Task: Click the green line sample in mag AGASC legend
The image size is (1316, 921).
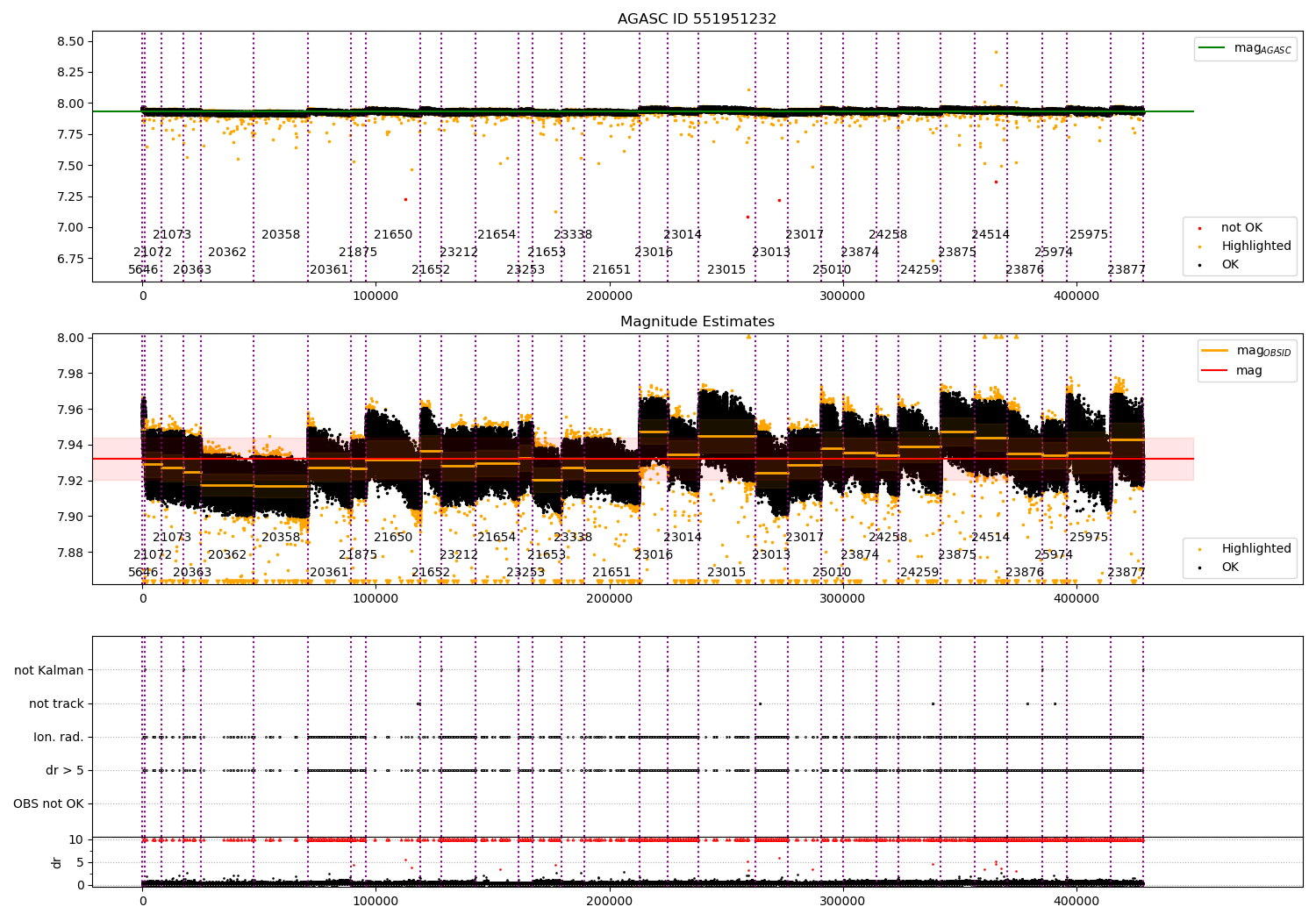Action: (1212, 47)
